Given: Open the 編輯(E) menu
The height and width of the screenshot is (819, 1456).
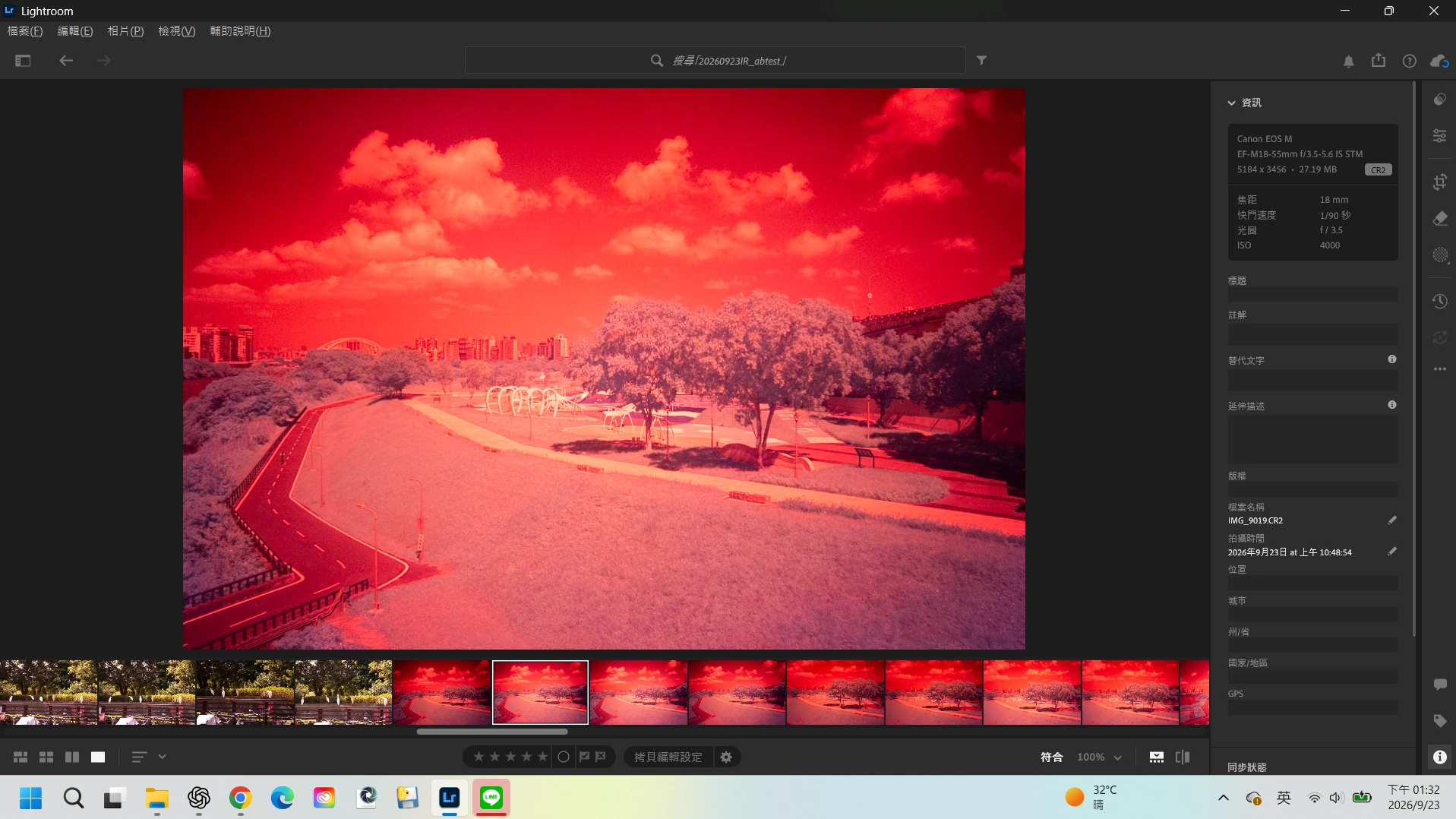Looking at the screenshot, I should pyautogui.click(x=75, y=31).
